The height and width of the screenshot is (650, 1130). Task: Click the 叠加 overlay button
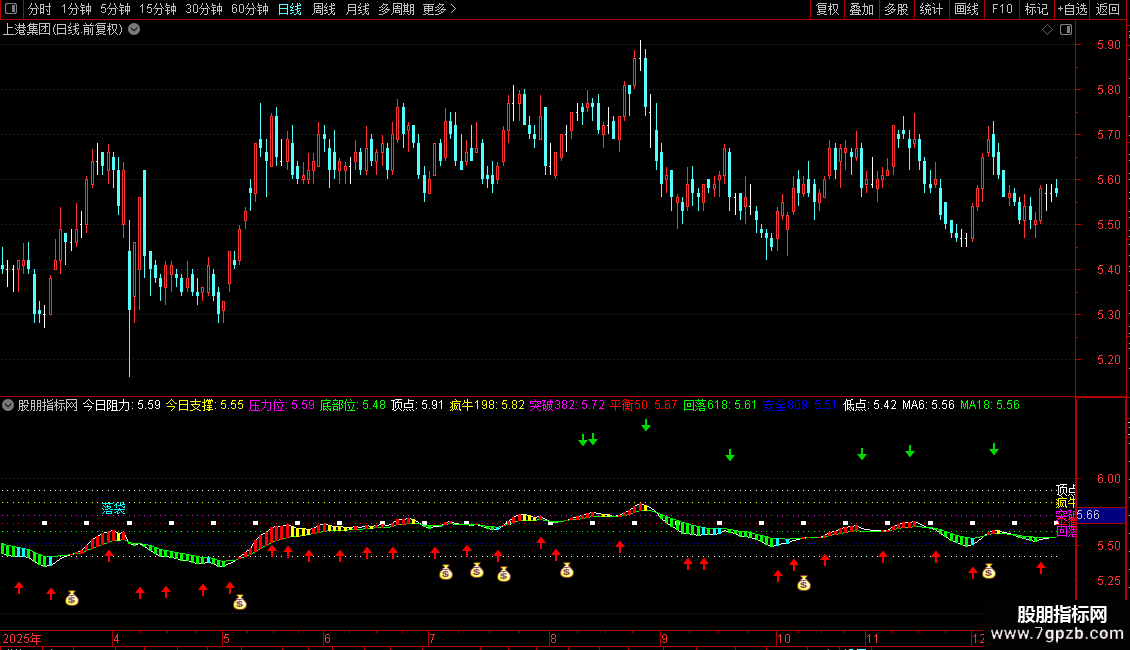pyautogui.click(x=861, y=9)
